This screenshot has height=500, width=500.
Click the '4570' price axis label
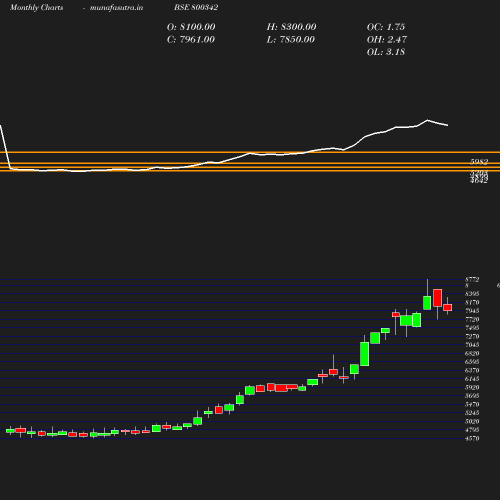click(x=472, y=438)
